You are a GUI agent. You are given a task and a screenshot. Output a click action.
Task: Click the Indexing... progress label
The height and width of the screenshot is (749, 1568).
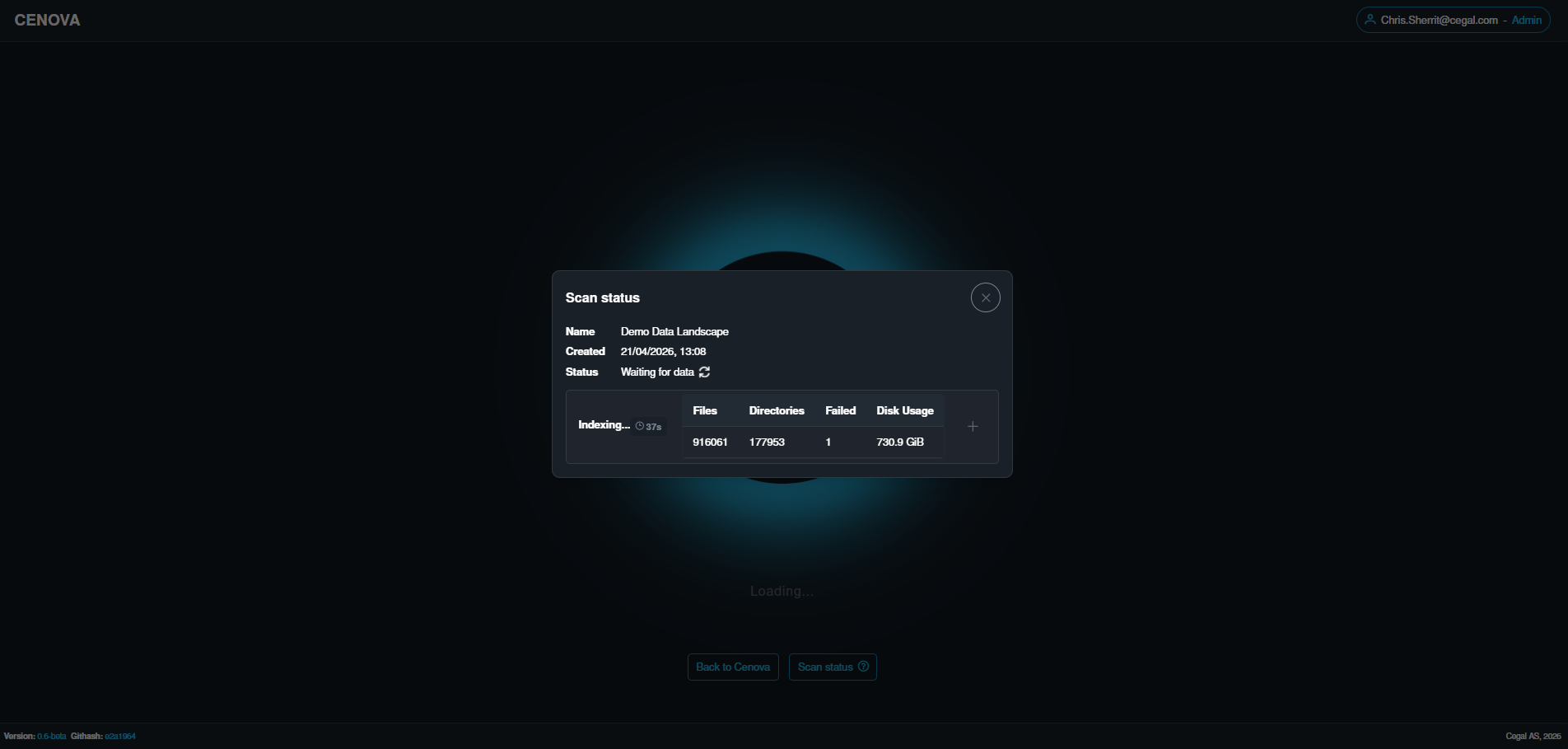point(604,425)
